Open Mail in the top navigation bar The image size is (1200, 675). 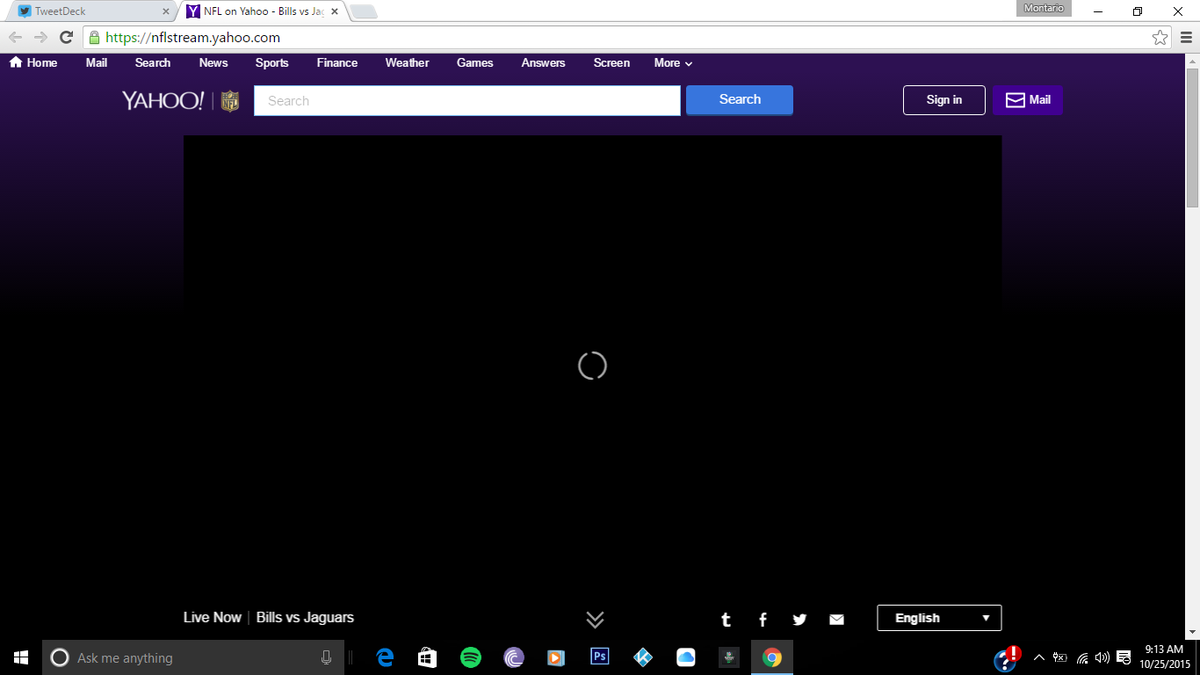click(96, 62)
